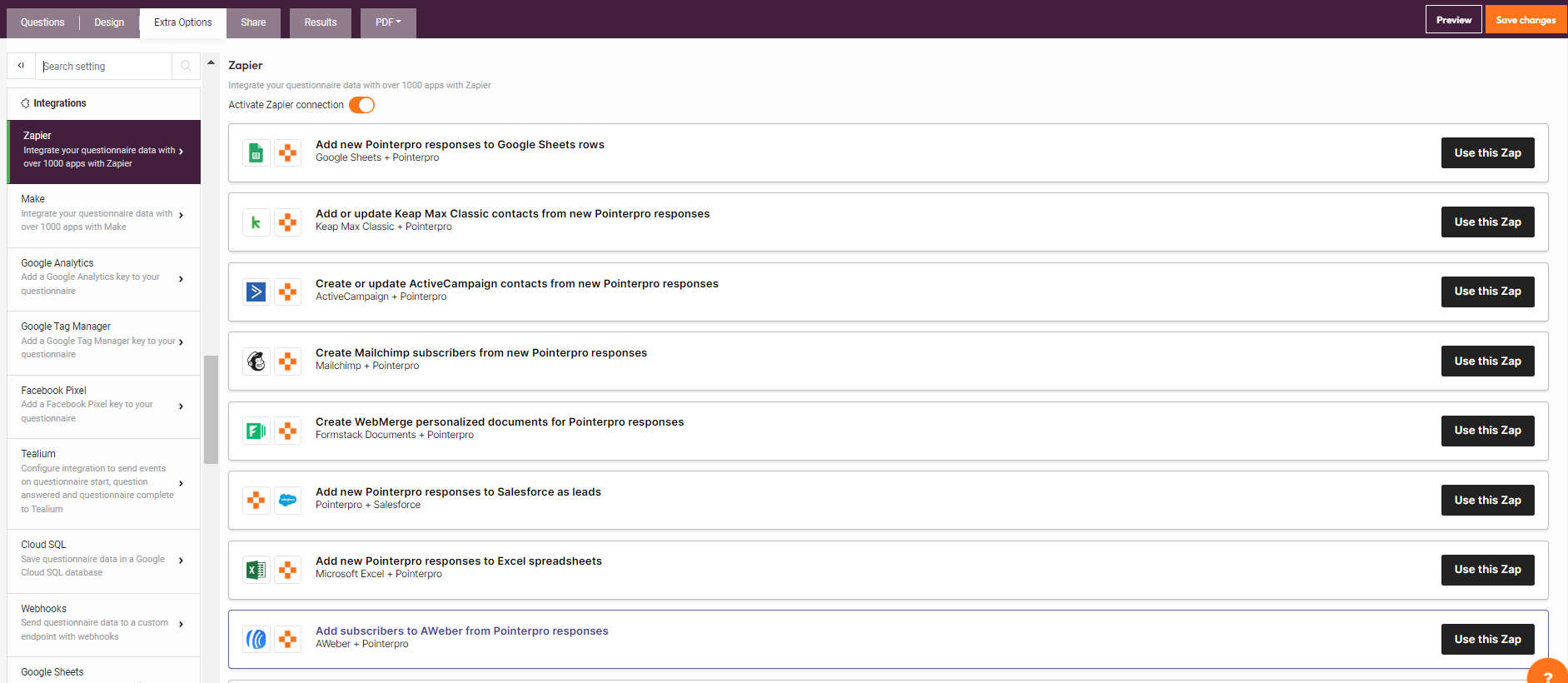Image resolution: width=1568 pixels, height=683 pixels.
Task: Switch to the Questions tab
Action: (x=42, y=22)
